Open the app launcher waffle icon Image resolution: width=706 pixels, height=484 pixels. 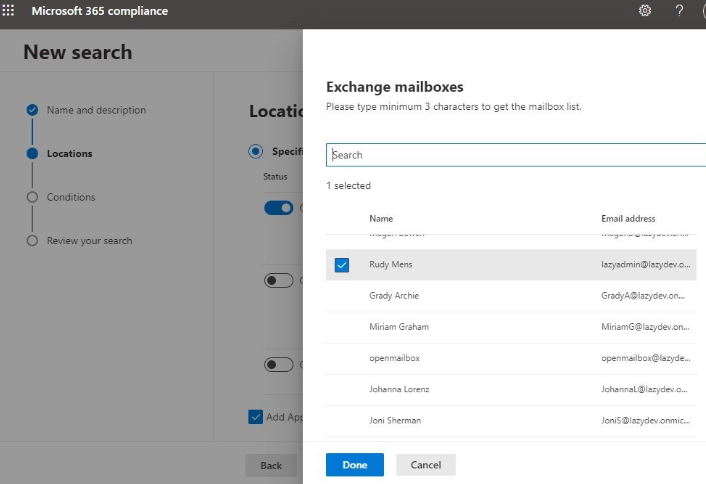8,10
